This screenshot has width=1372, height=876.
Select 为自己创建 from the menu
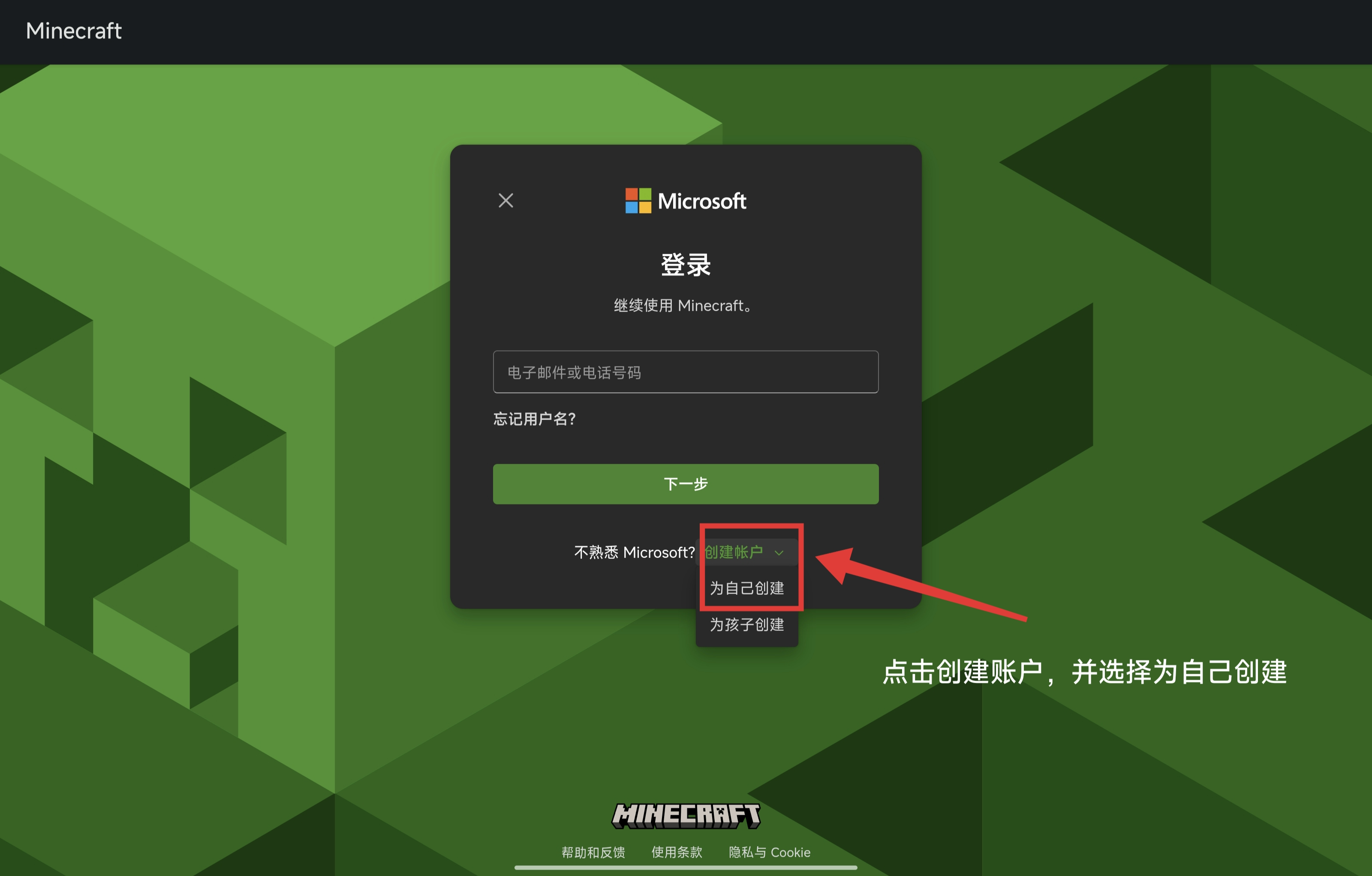tap(747, 588)
